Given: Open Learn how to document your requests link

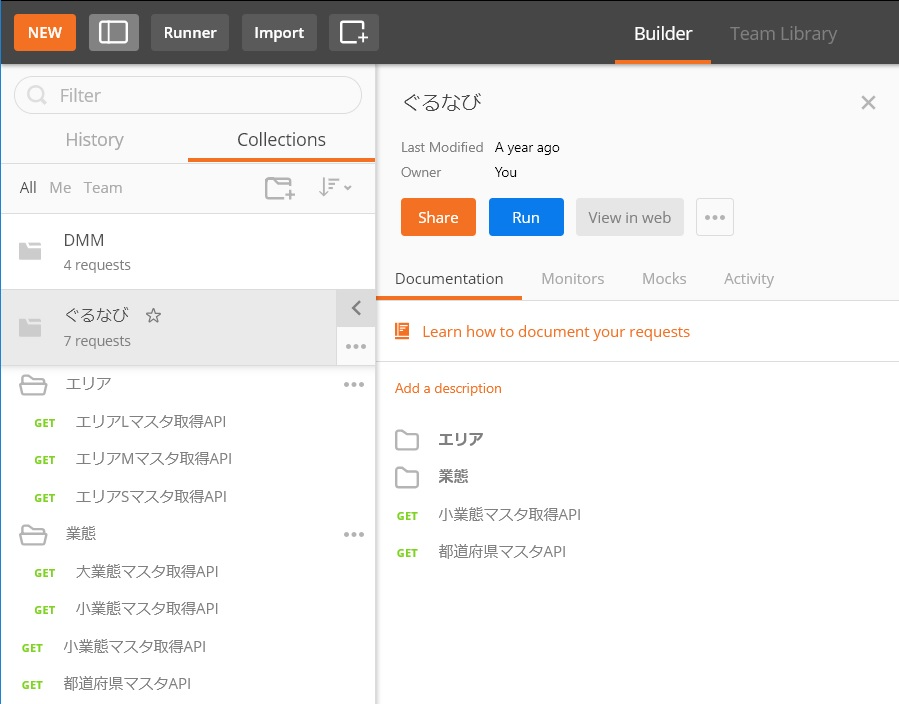Looking at the screenshot, I should coord(556,332).
